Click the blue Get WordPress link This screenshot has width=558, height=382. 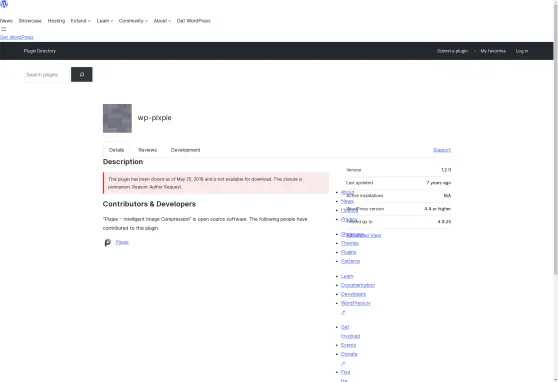pyautogui.click(x=17, y=37)
